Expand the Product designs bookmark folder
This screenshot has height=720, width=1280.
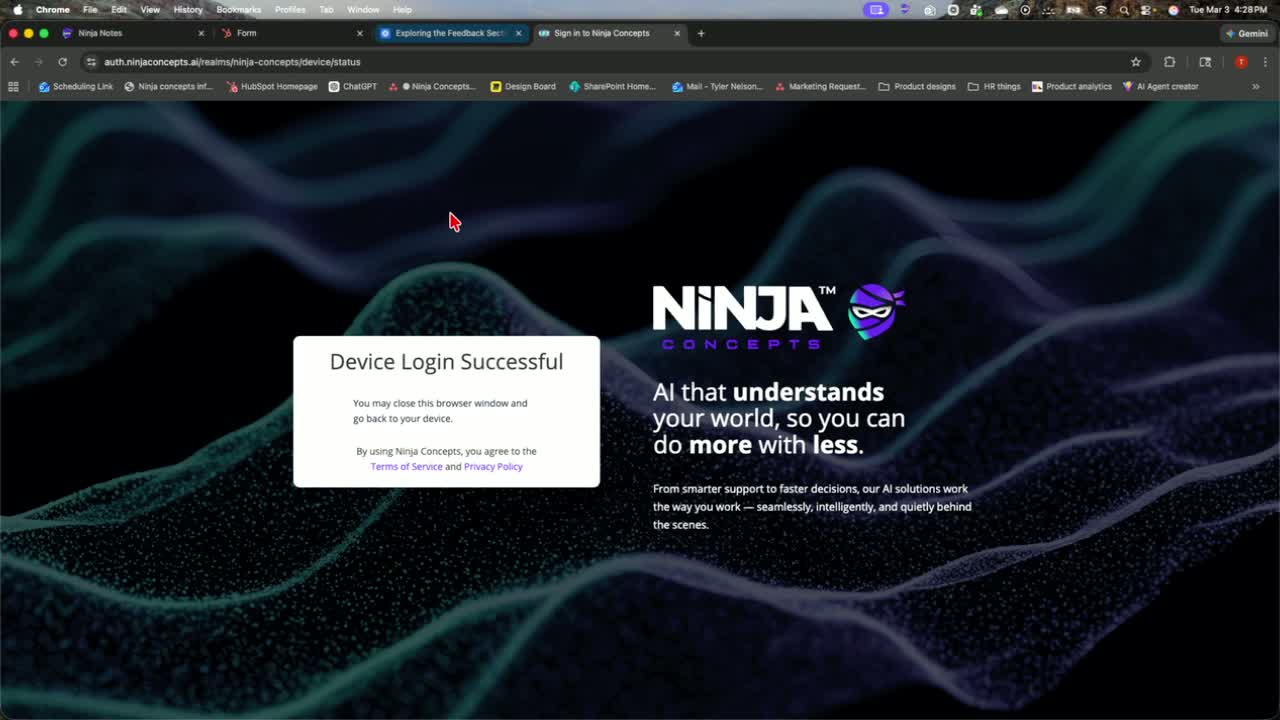(x=917, y=87)
